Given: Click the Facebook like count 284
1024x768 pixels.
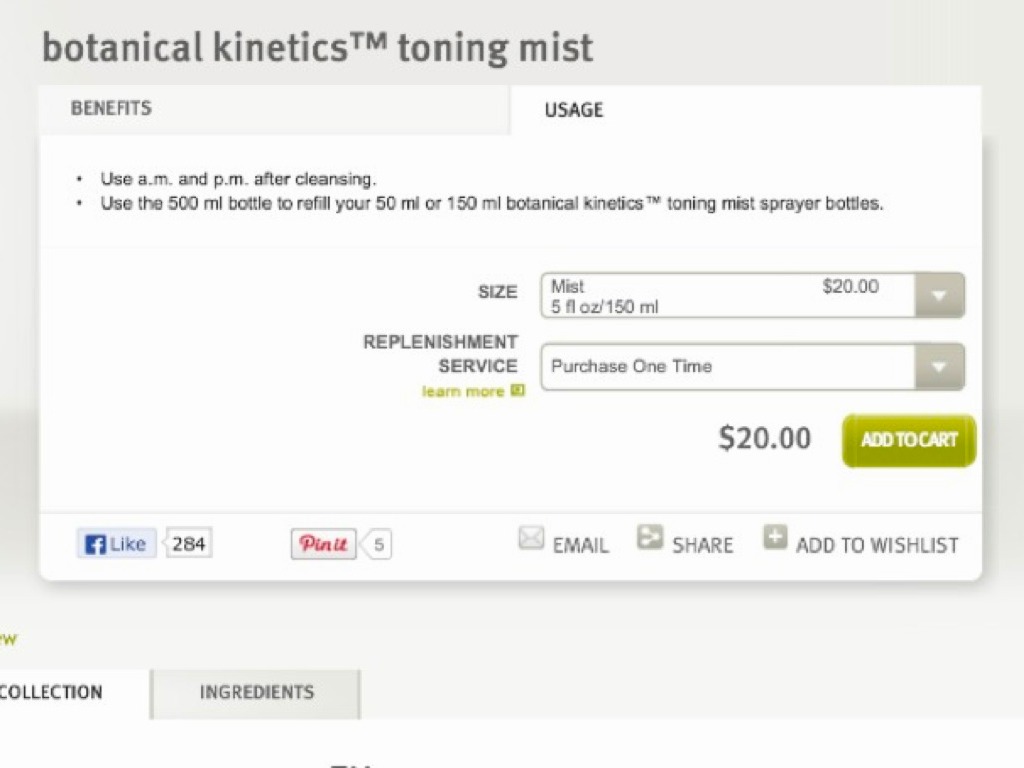Looking at the screenshot, I should [x=188, y=544].
